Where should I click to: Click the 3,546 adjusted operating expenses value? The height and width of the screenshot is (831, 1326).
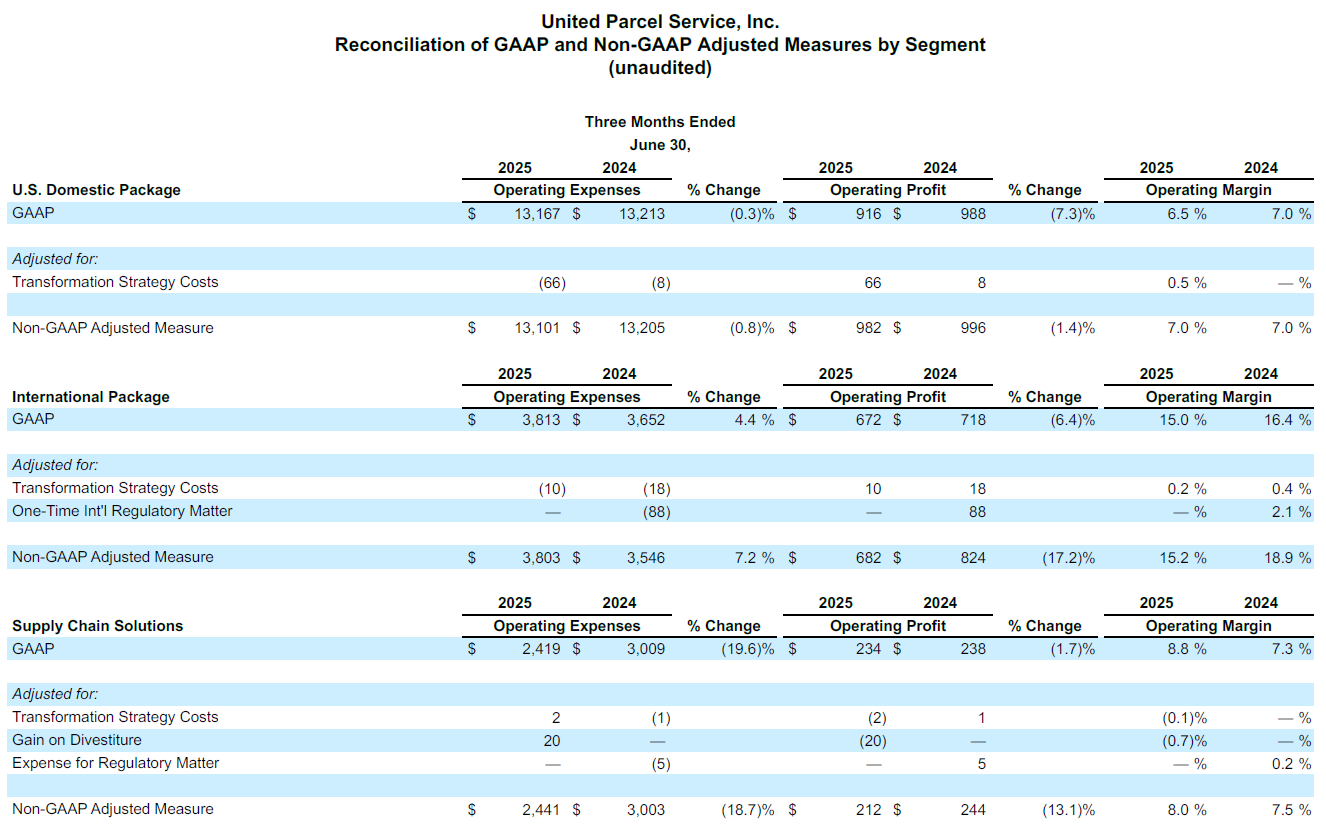pyautogui.click(x=646, y=557)
